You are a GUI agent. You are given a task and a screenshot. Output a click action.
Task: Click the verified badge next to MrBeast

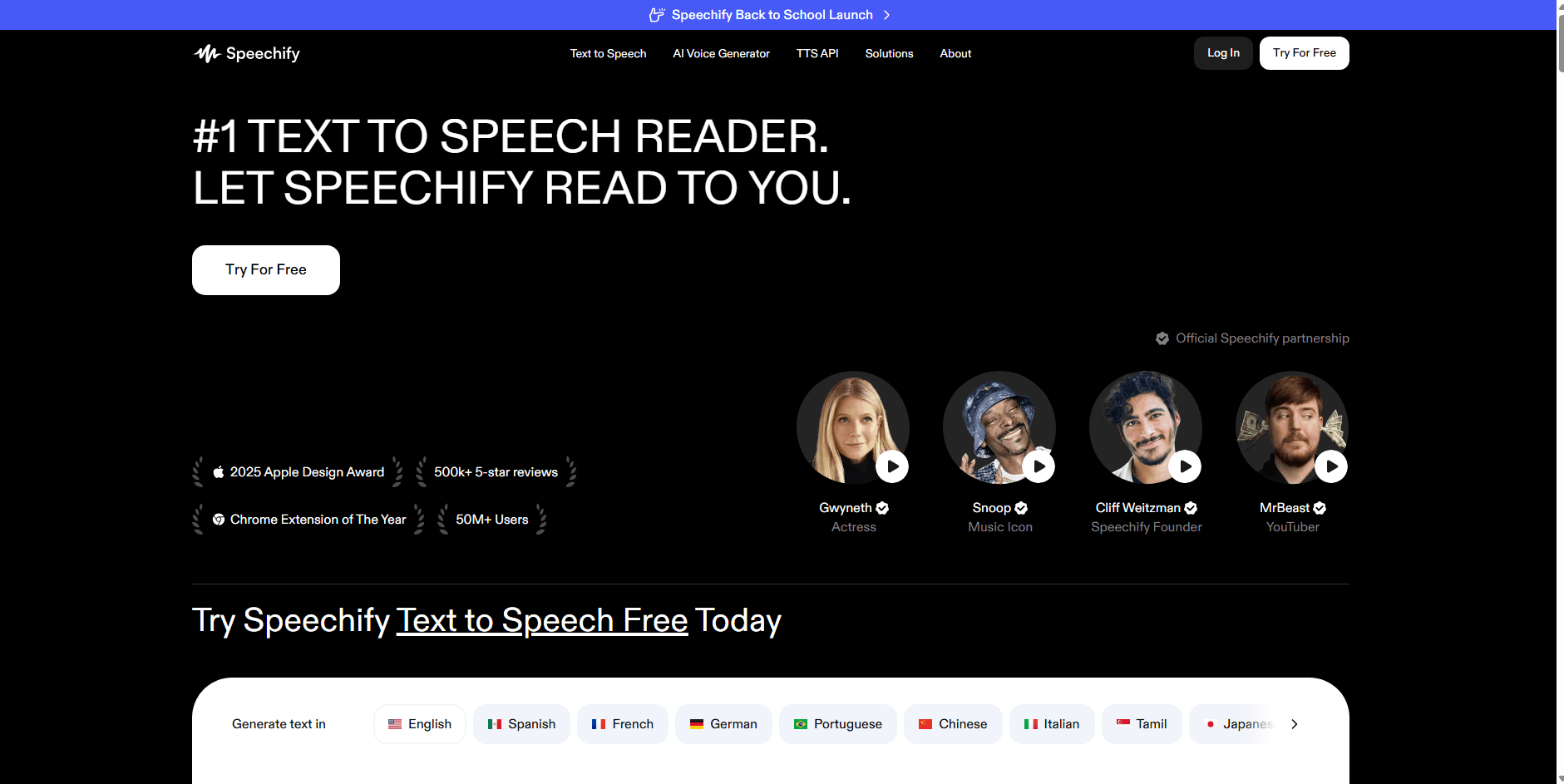pos(1320,508)
